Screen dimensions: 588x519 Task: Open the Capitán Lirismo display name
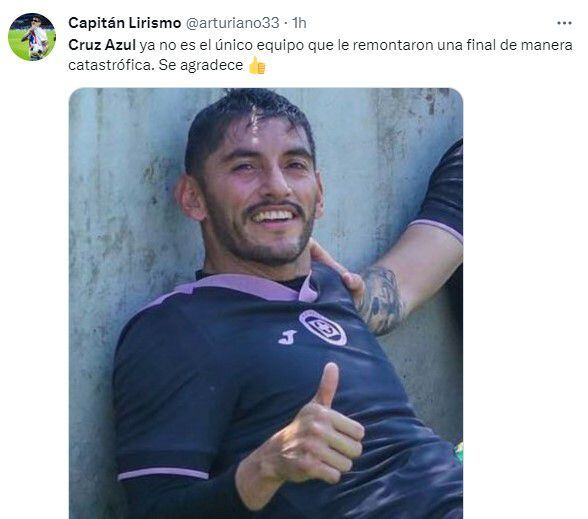tap(124, 23)
